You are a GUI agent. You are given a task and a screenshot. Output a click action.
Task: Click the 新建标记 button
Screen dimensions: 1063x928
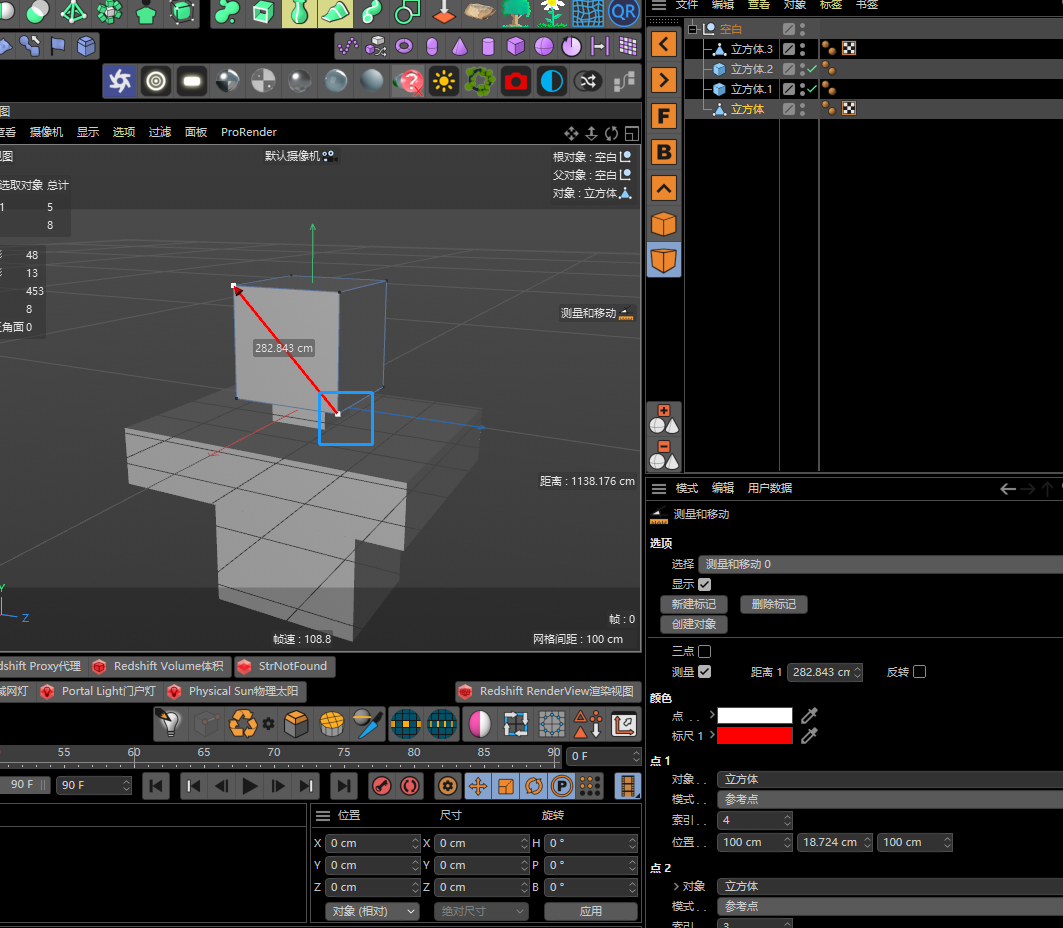(694, 604)
